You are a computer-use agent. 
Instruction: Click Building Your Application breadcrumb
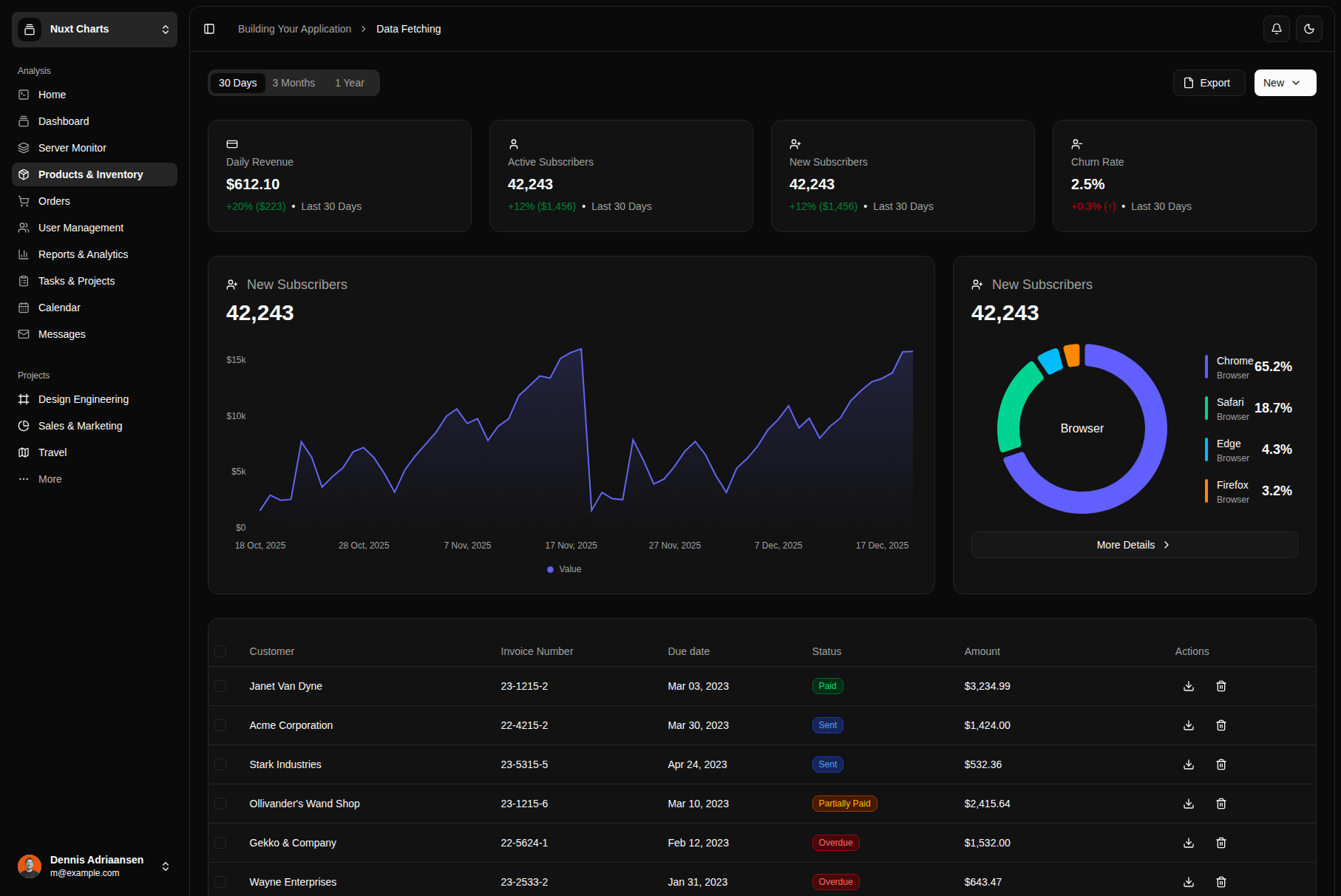point(294,29)
